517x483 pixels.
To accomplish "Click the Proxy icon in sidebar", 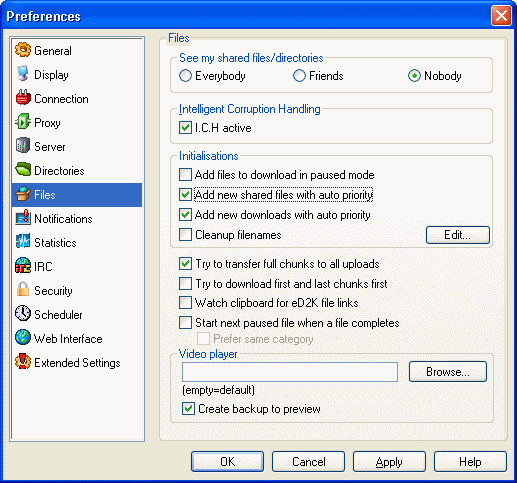I will coord(23,122).
